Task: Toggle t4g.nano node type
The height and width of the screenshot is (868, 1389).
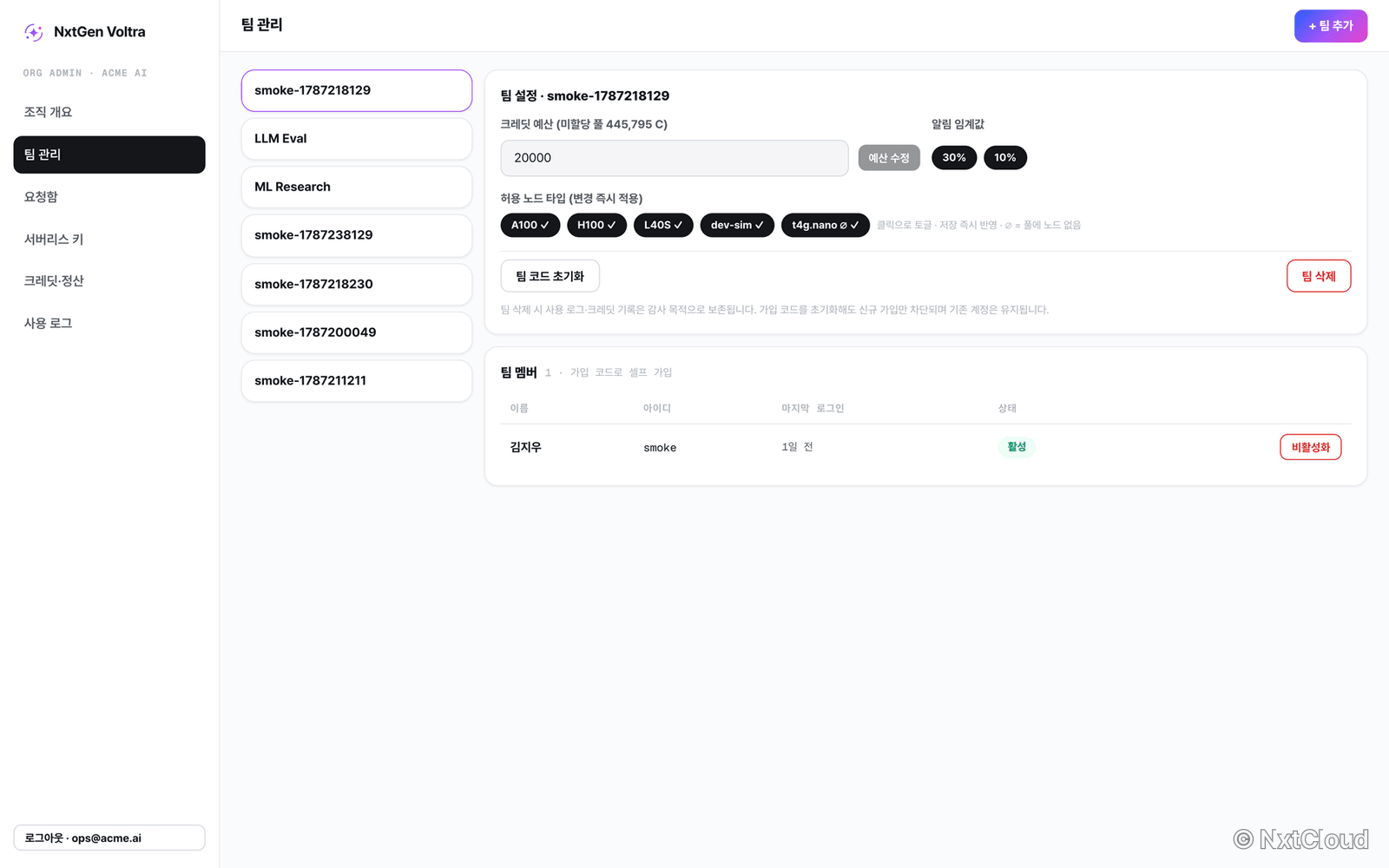Action: pos(826,225)
